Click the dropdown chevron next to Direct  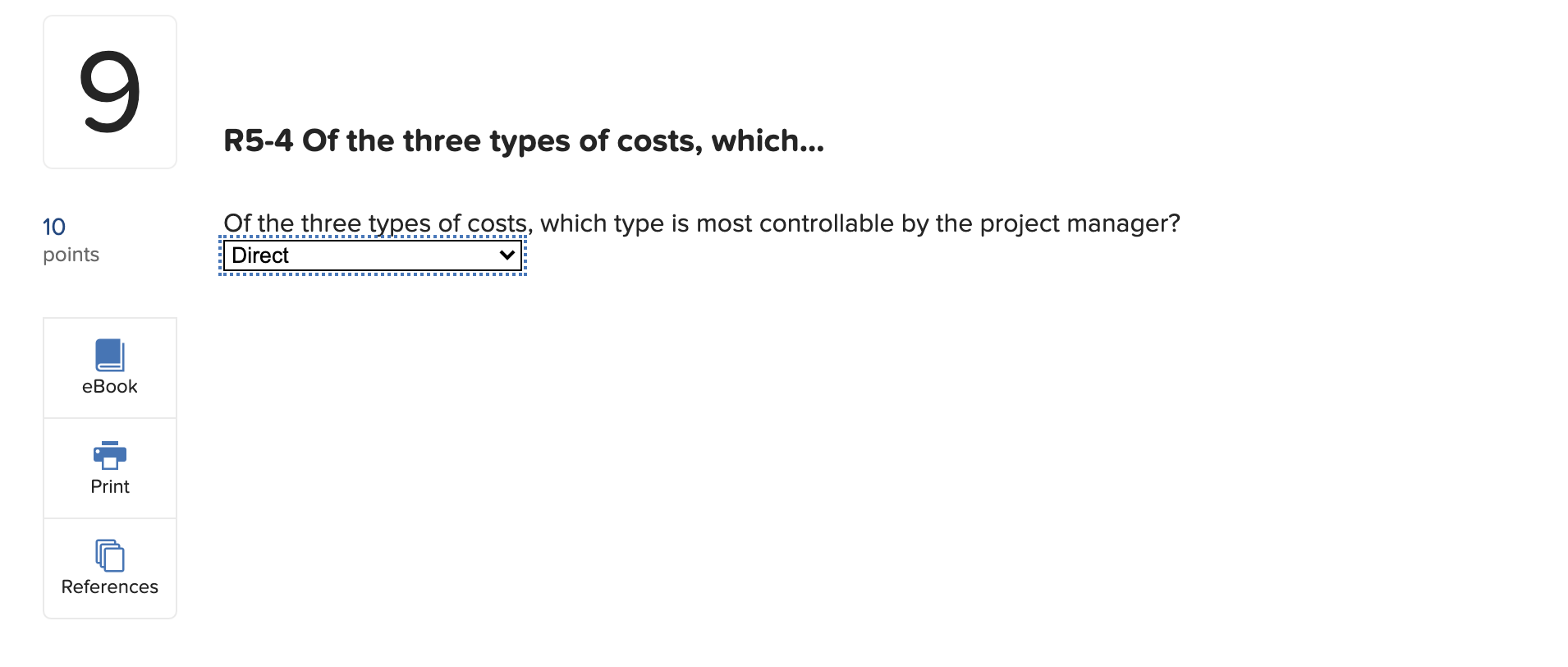[505, 255]
